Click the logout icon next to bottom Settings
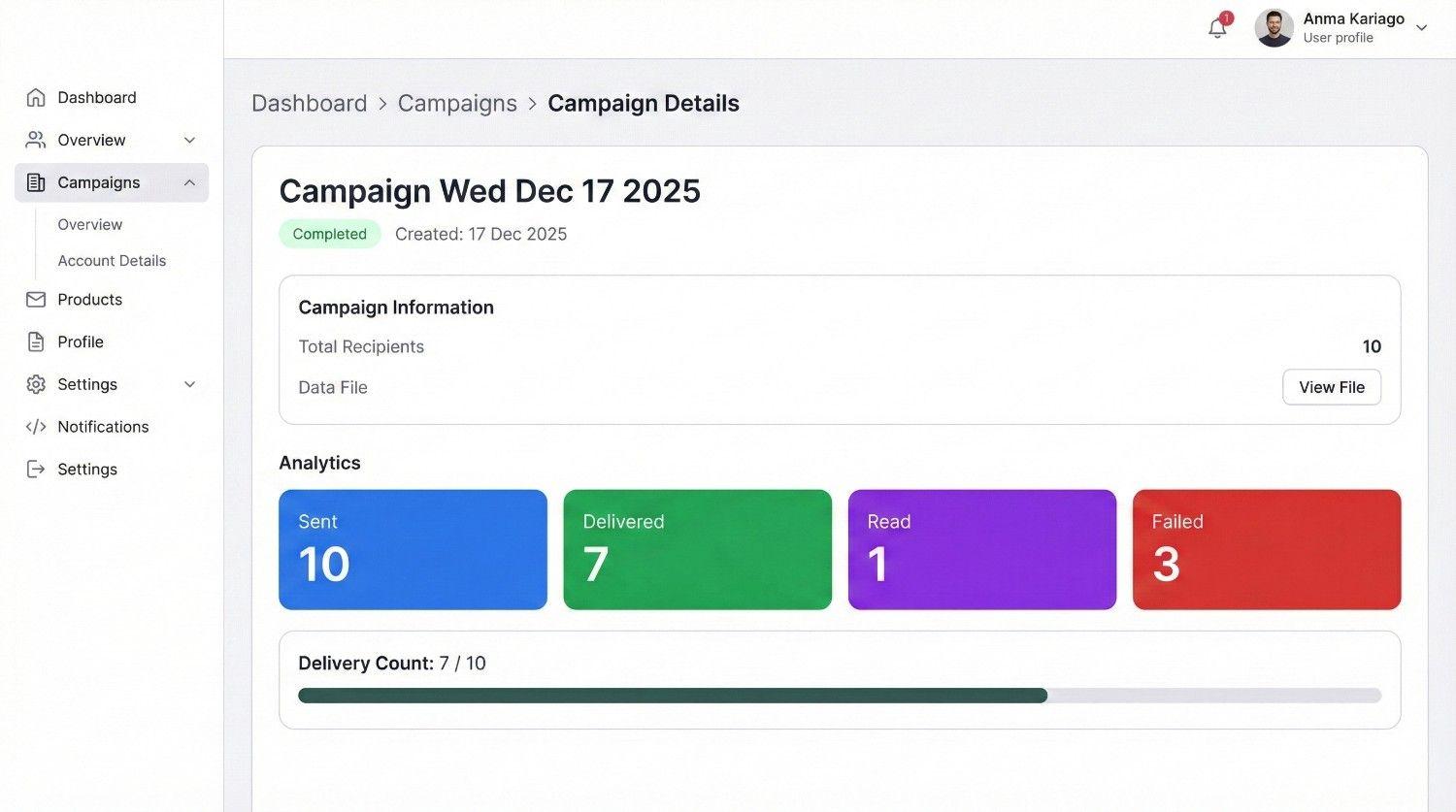 coord(36,469)
